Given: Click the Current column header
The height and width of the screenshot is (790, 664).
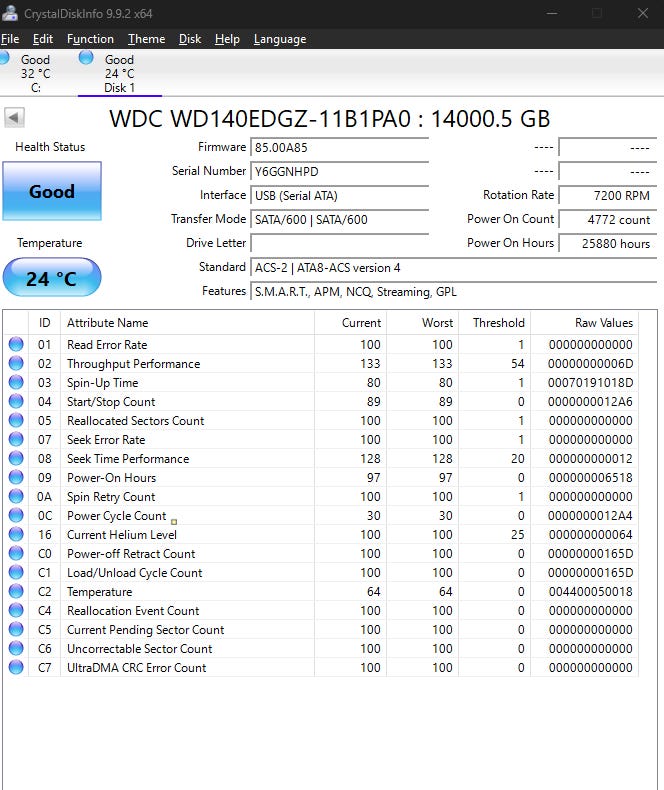Looking at the screenshot, I should [351, 322].
